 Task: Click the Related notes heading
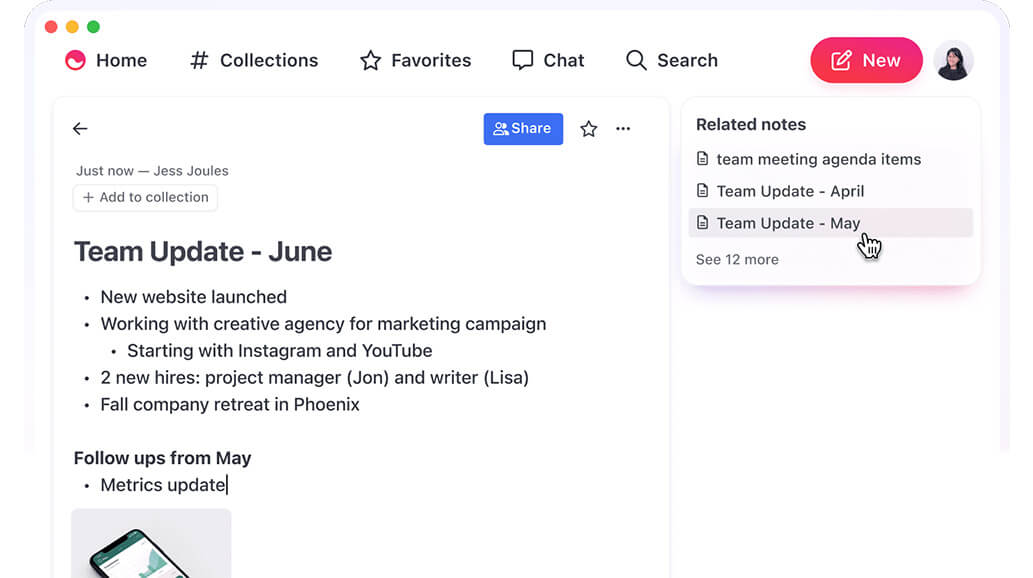[751, 125]
